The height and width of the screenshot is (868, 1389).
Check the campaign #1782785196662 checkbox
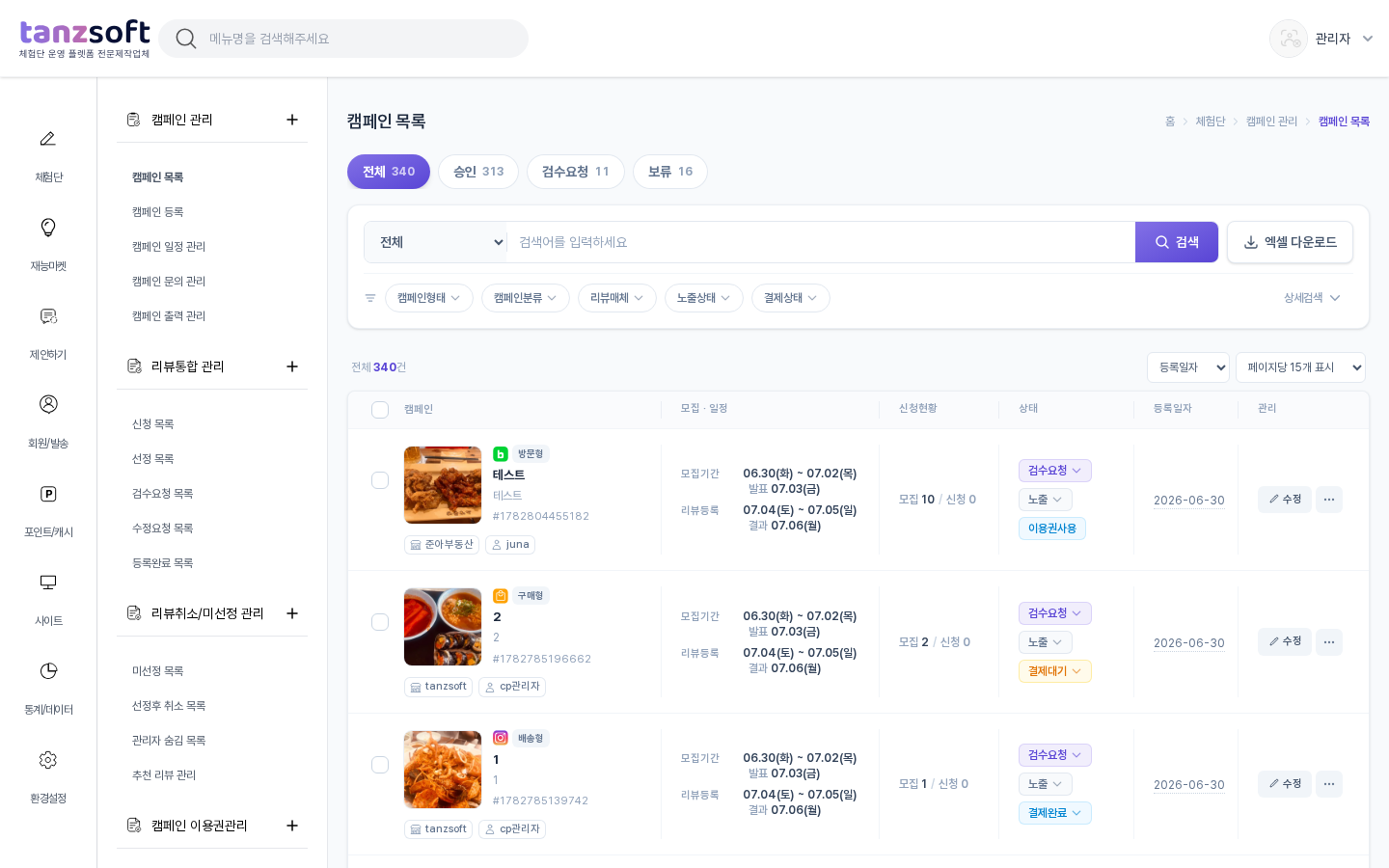380,622
